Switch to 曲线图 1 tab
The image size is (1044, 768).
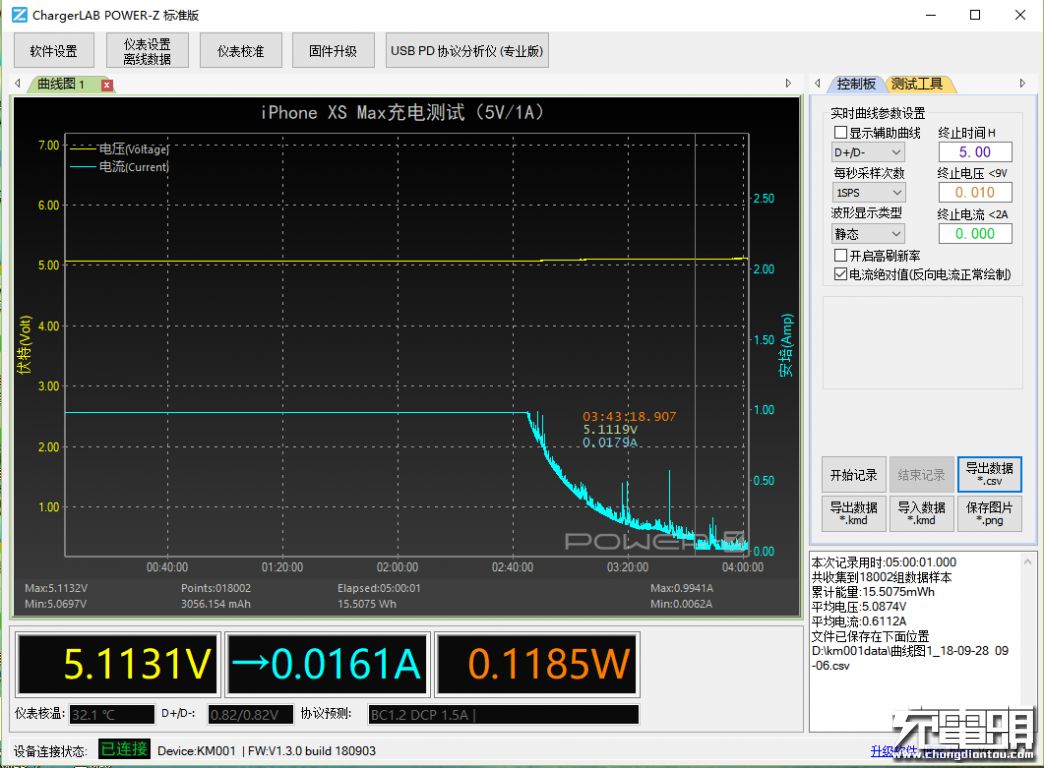coord(61,84)
